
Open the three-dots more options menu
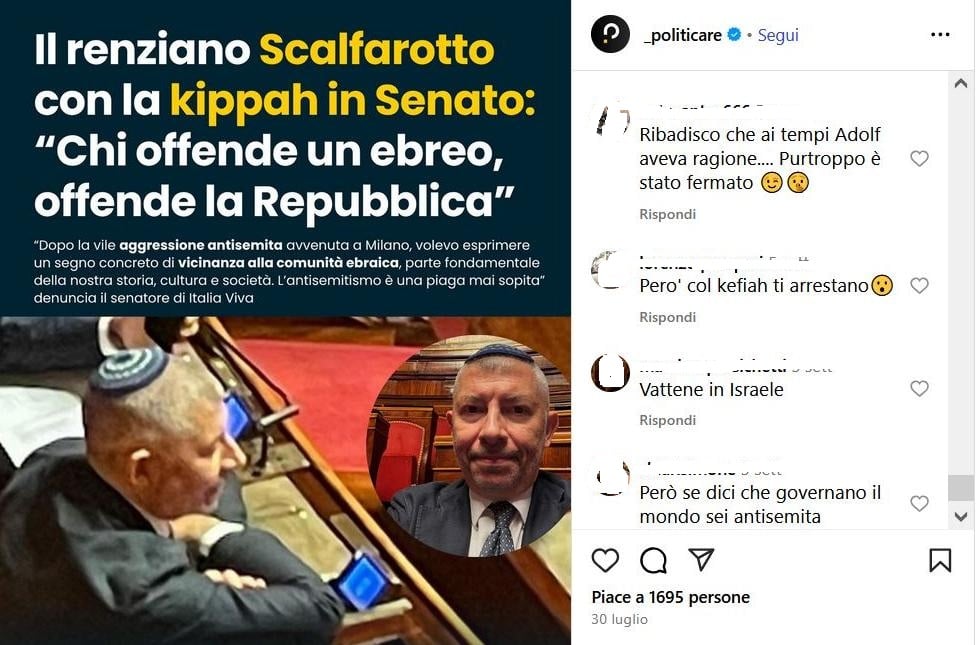pos(940,34)
